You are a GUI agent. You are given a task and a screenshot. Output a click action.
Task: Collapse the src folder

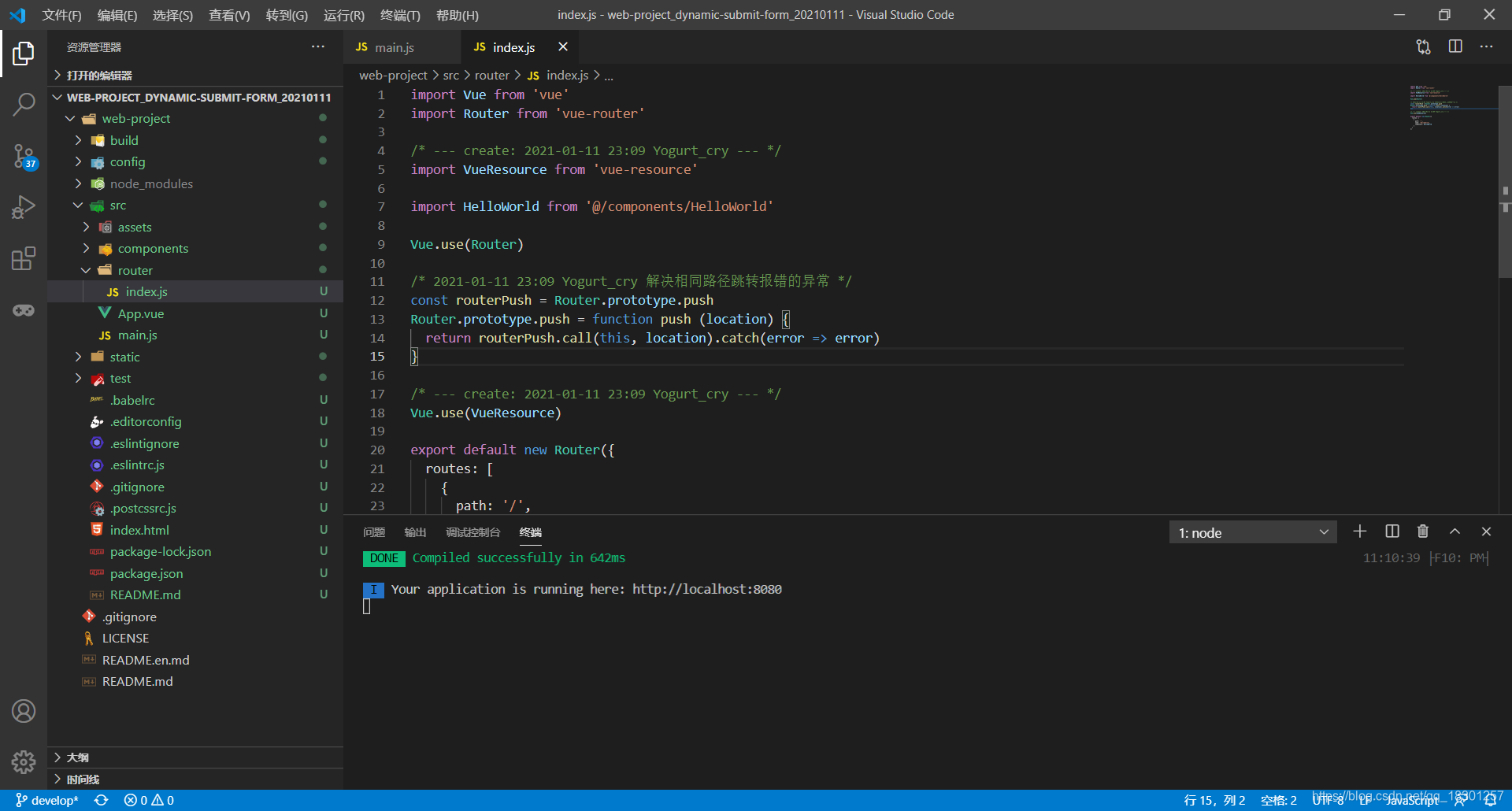tap(195, 206)
